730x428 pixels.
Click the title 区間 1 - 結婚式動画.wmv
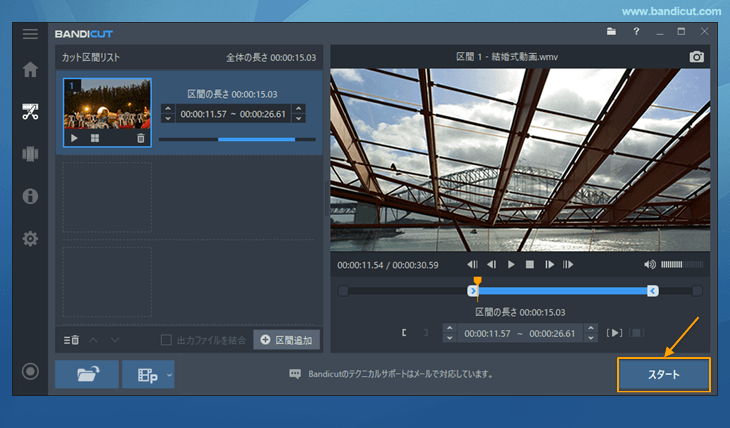coord(507,57)
